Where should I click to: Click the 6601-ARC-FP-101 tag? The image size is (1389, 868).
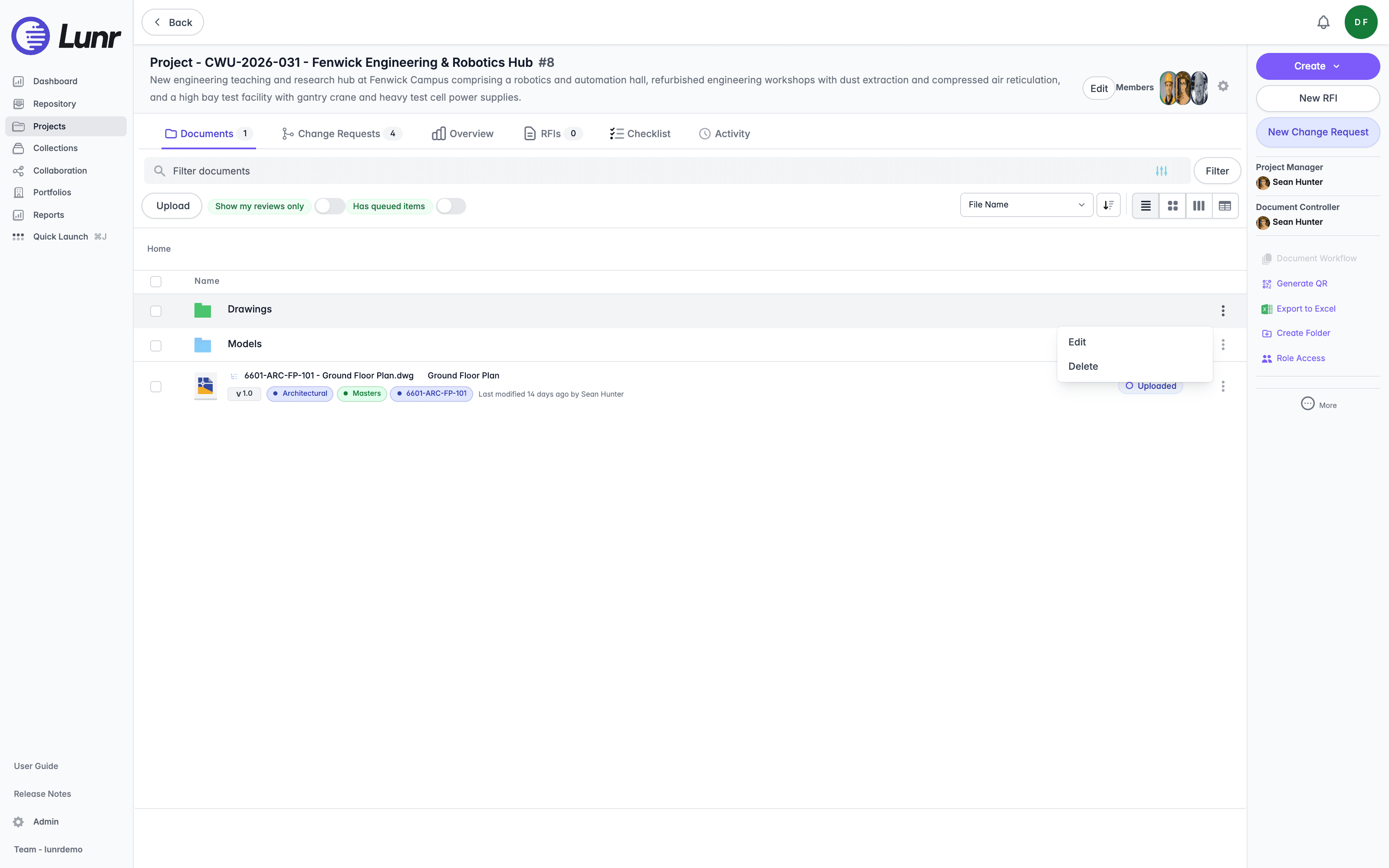point(431,393)
